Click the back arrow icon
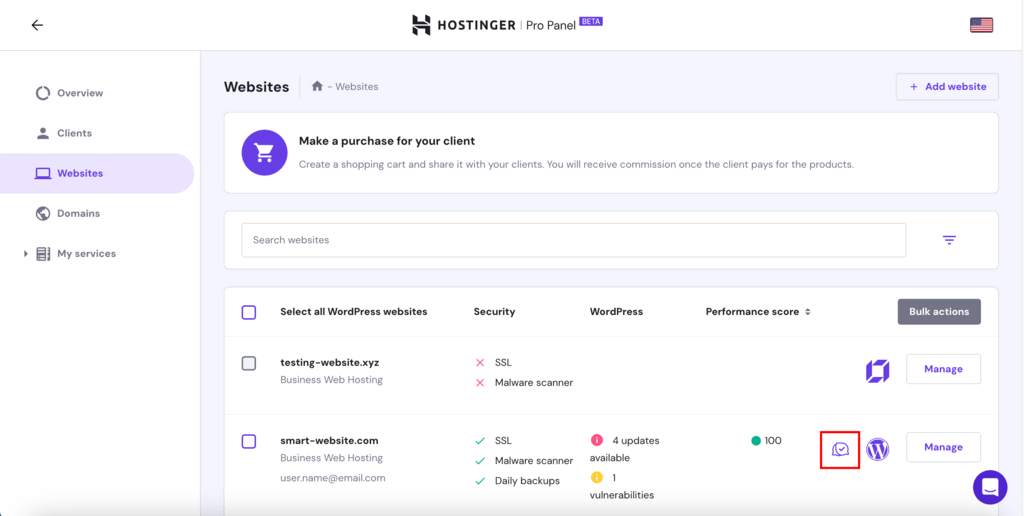Image resolution: width=1024 pixels, height=516 pixels. [37, 25]
